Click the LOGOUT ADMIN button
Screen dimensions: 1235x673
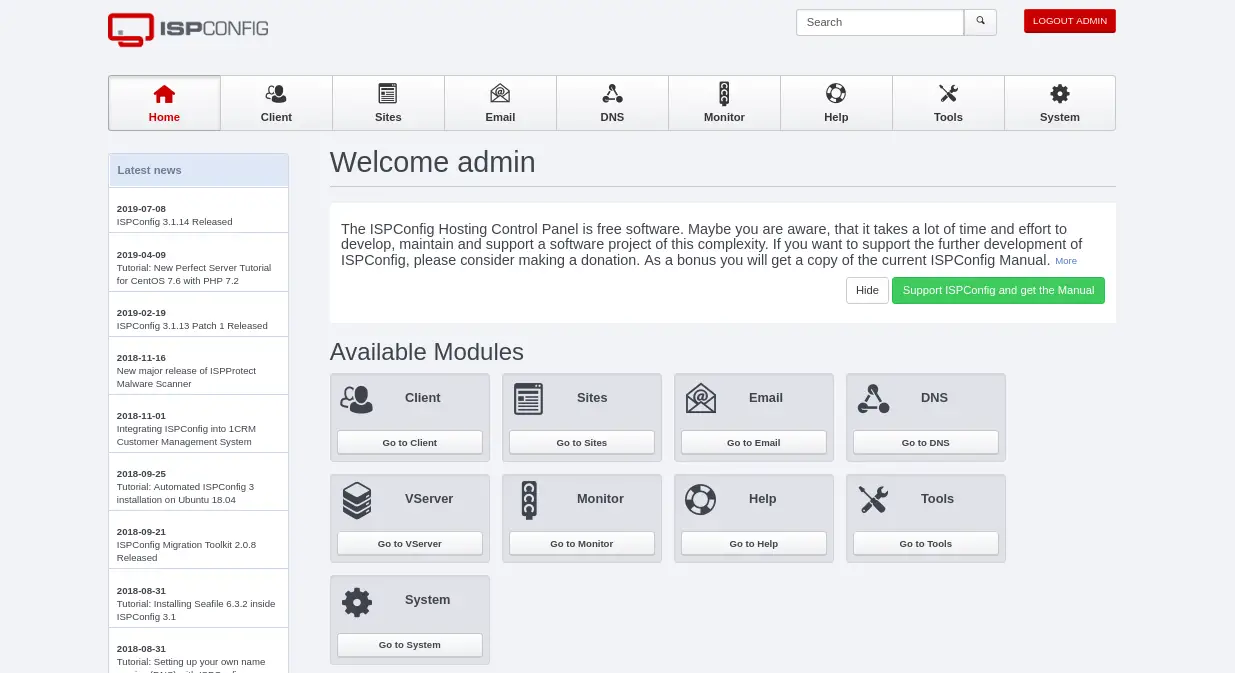(1070, 21)
